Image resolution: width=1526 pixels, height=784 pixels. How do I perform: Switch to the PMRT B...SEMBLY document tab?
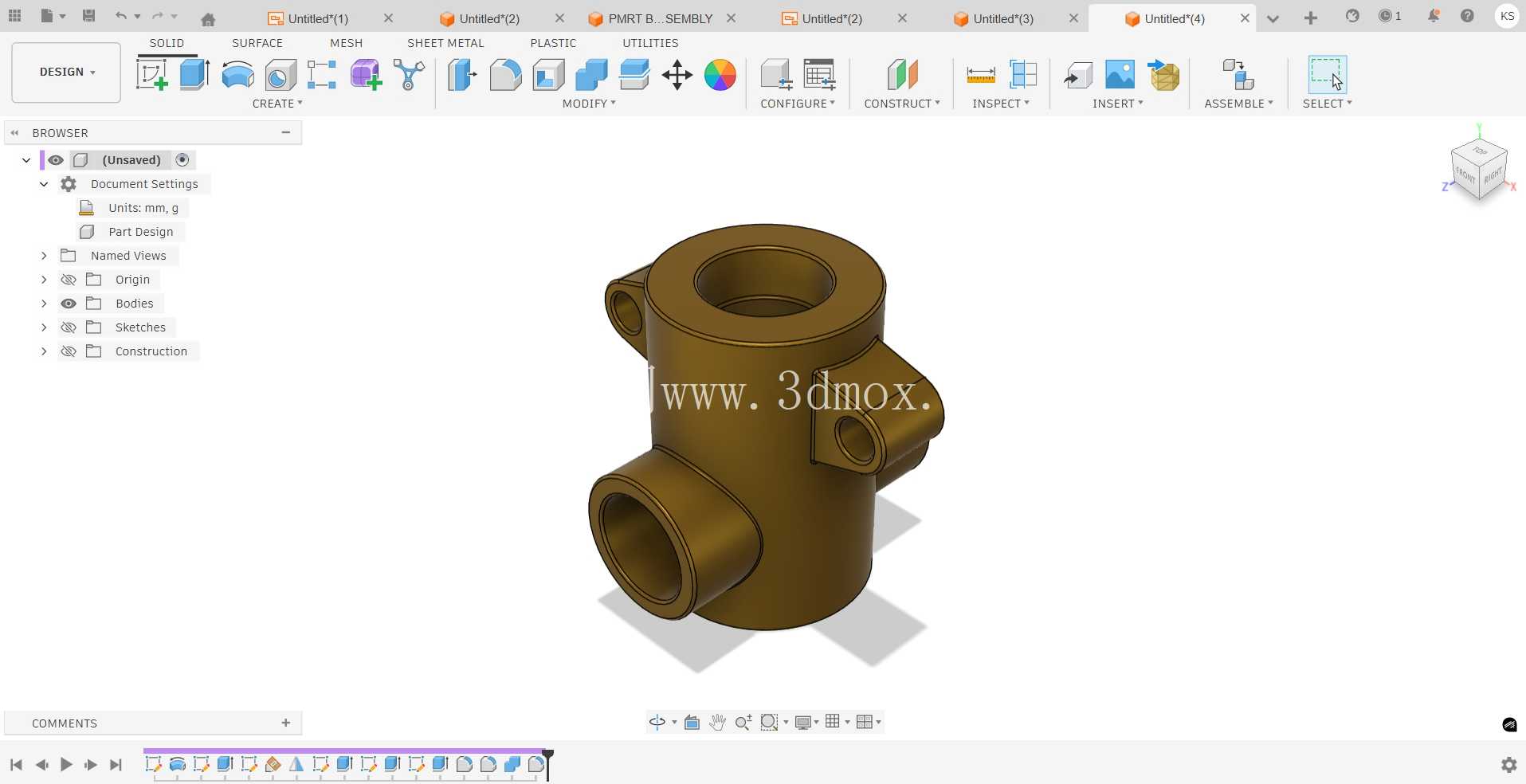coord(660,18)
